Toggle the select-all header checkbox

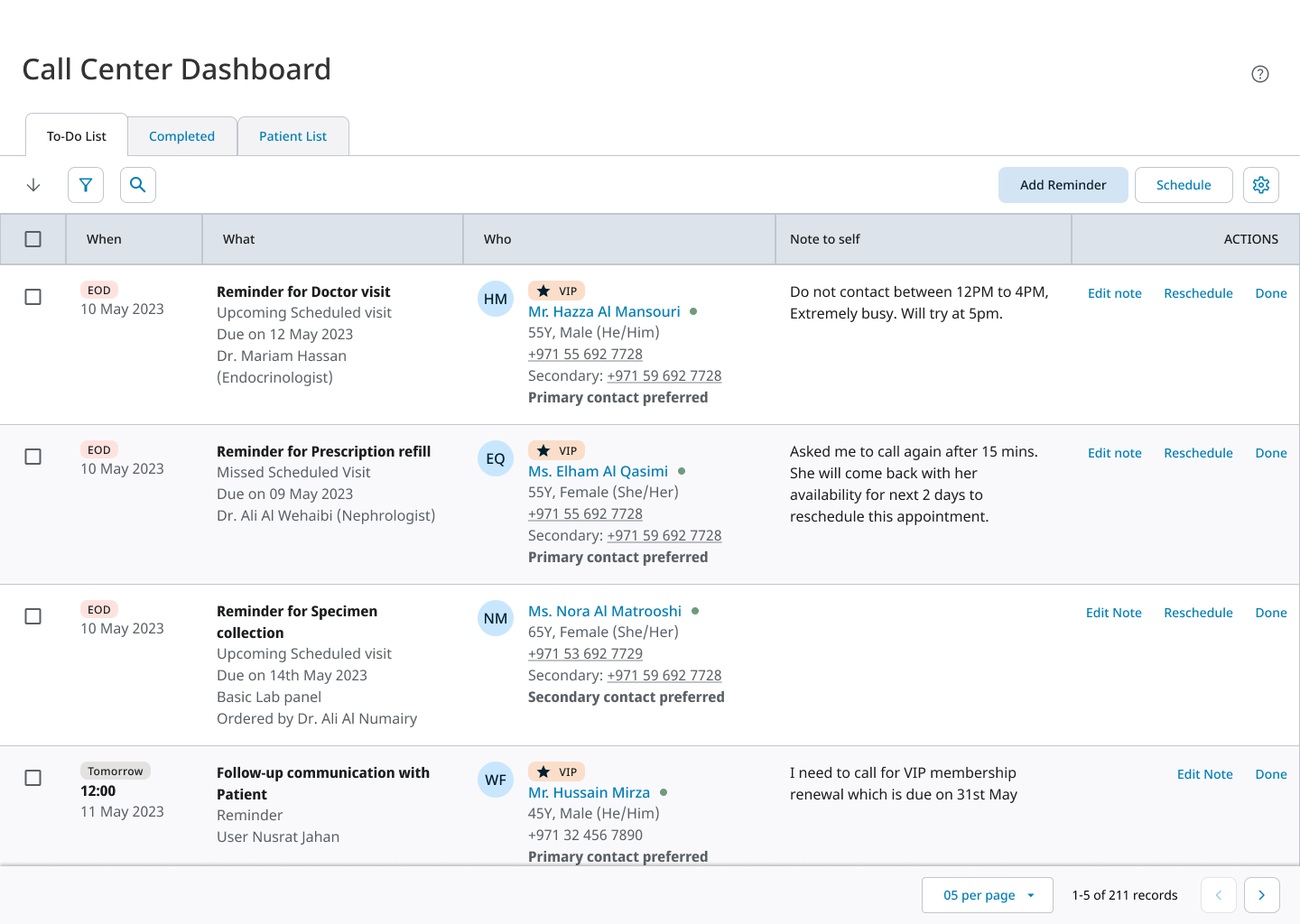(x=33, y=239)
